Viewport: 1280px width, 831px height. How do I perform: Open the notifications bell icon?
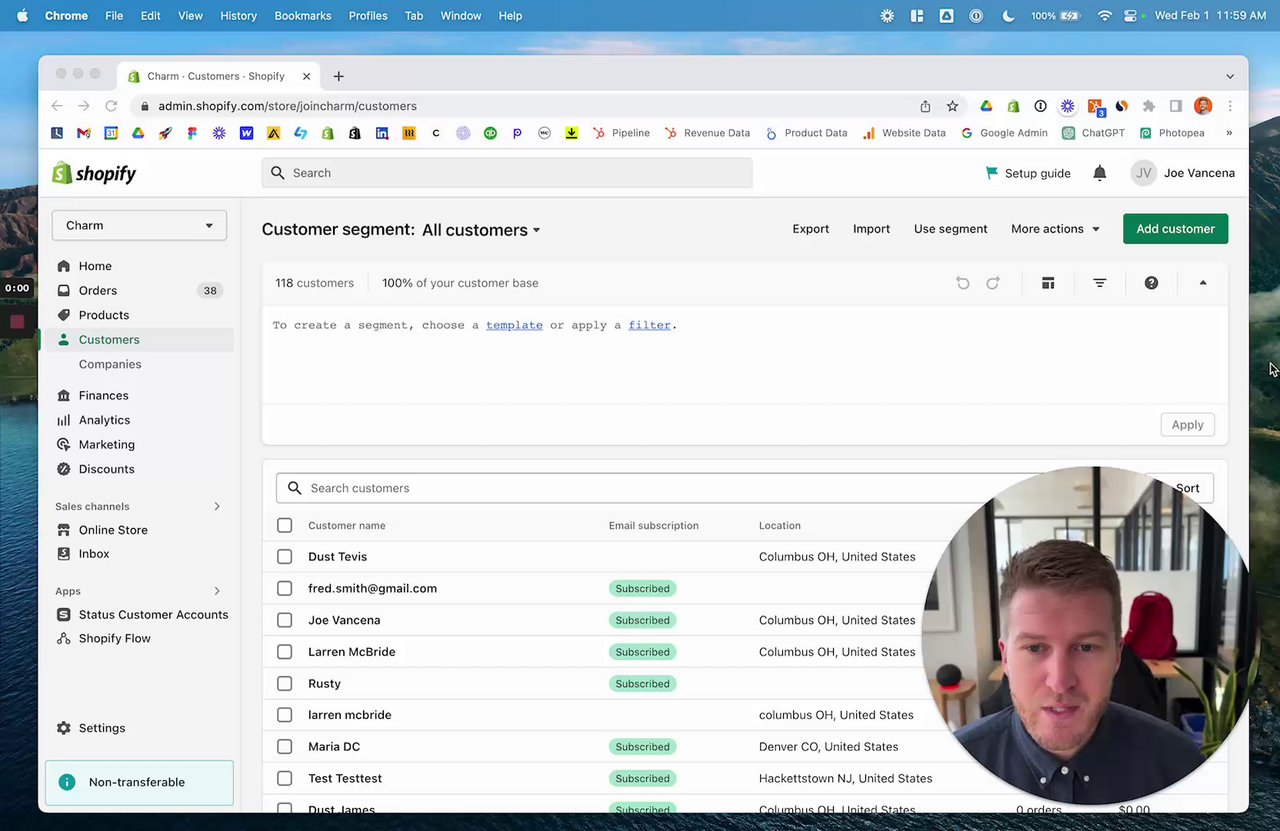coord(1100,173)
